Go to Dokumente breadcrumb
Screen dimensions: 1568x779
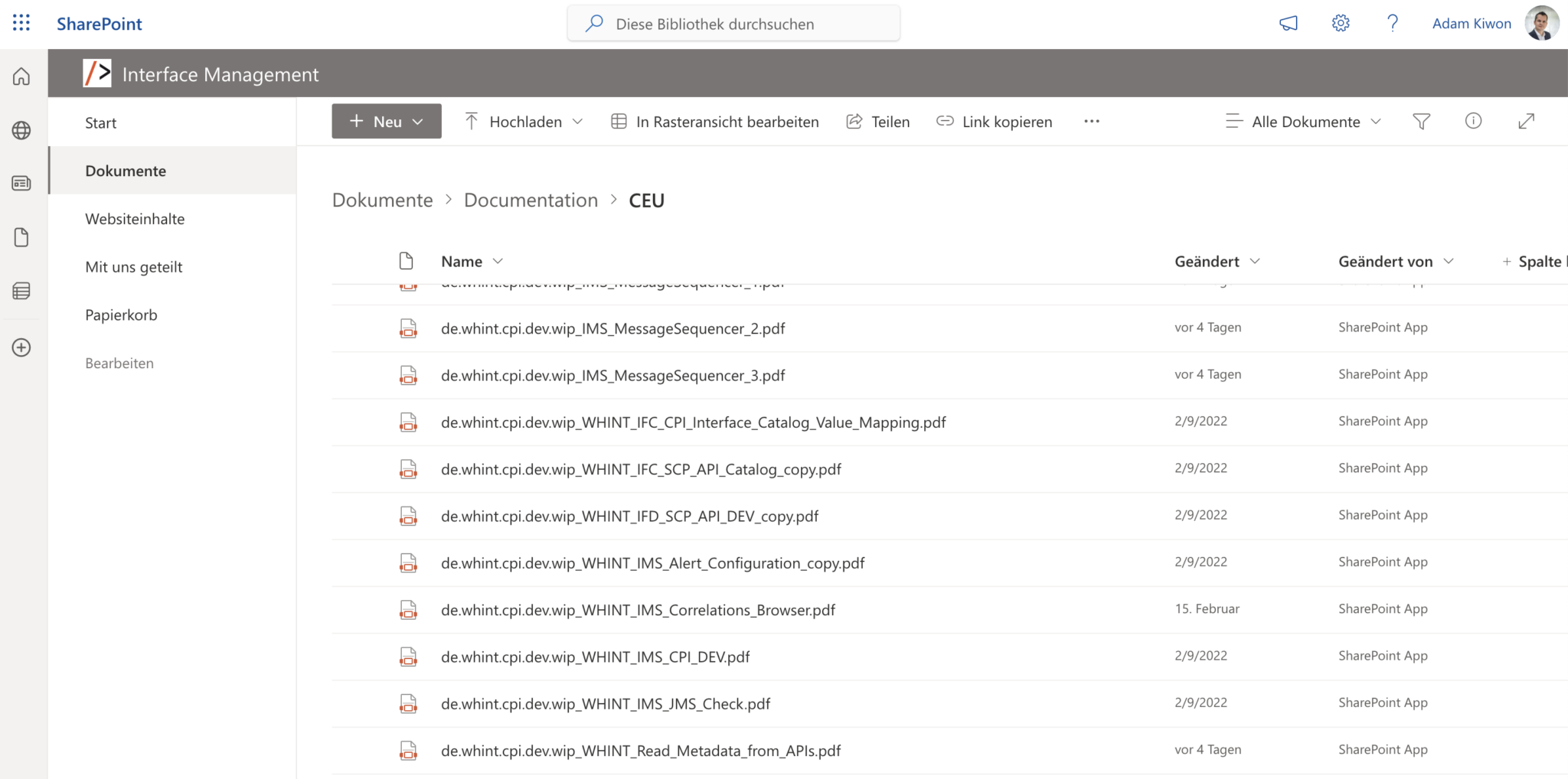[382, 200]
